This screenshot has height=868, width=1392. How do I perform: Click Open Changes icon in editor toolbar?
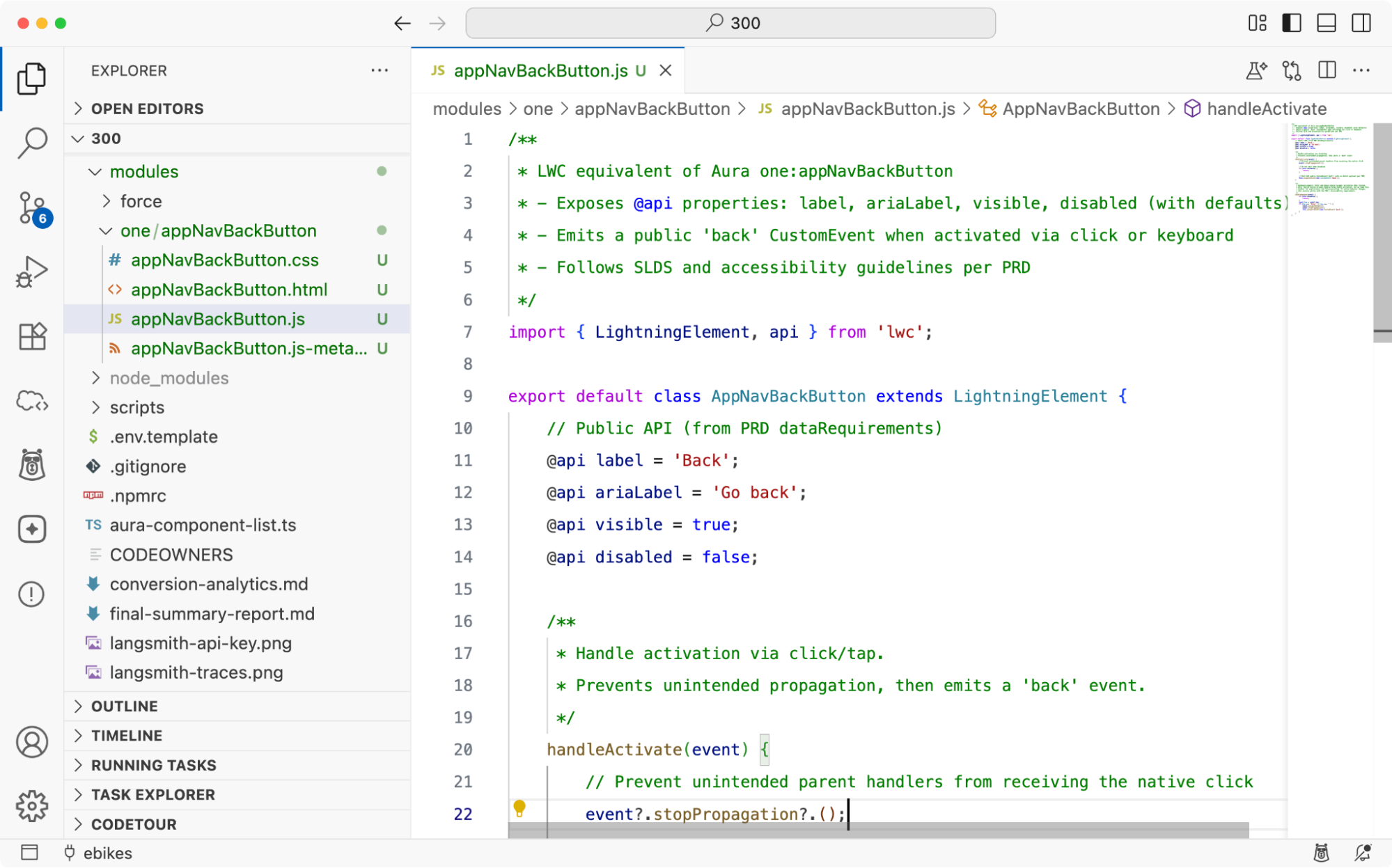(x=1292, y=70)
